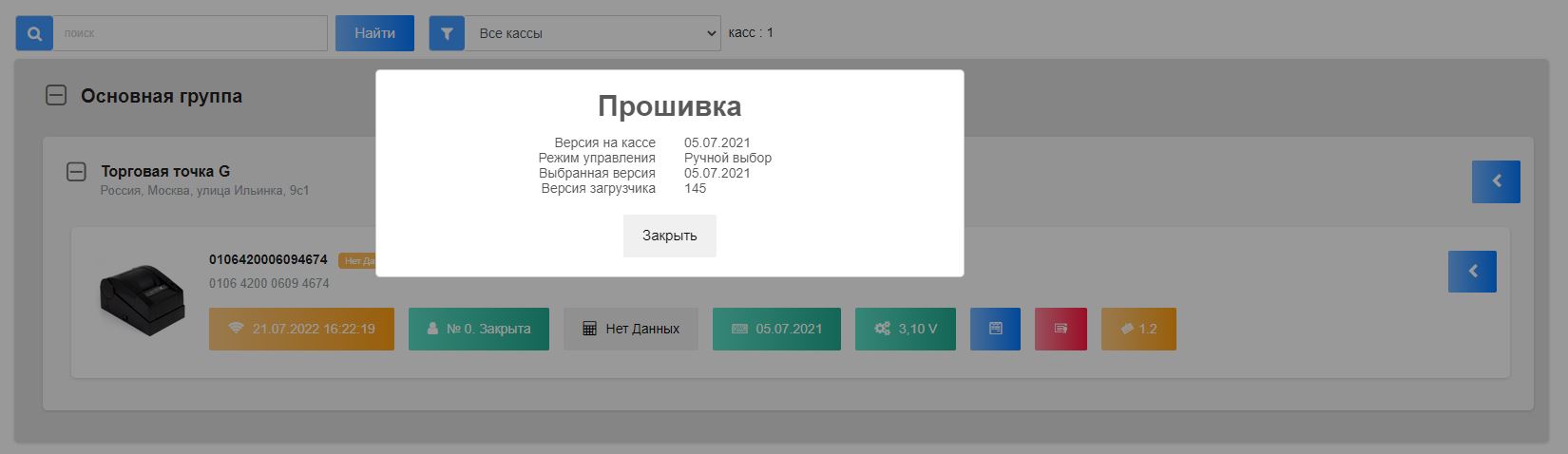The height and width of the screenshot is (454, 1568).
Task: Open the blue calendar icon button
Action: click(x=995, y=329)
